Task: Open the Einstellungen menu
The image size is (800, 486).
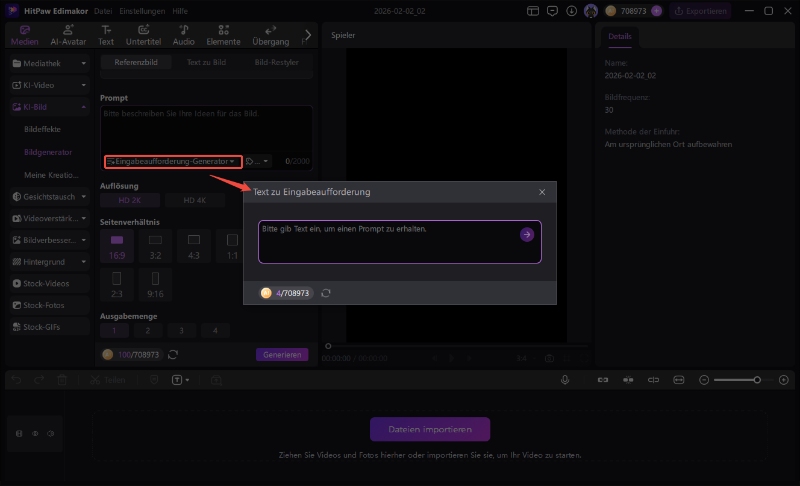Action: pyautogui.click(x=137, y=11)
